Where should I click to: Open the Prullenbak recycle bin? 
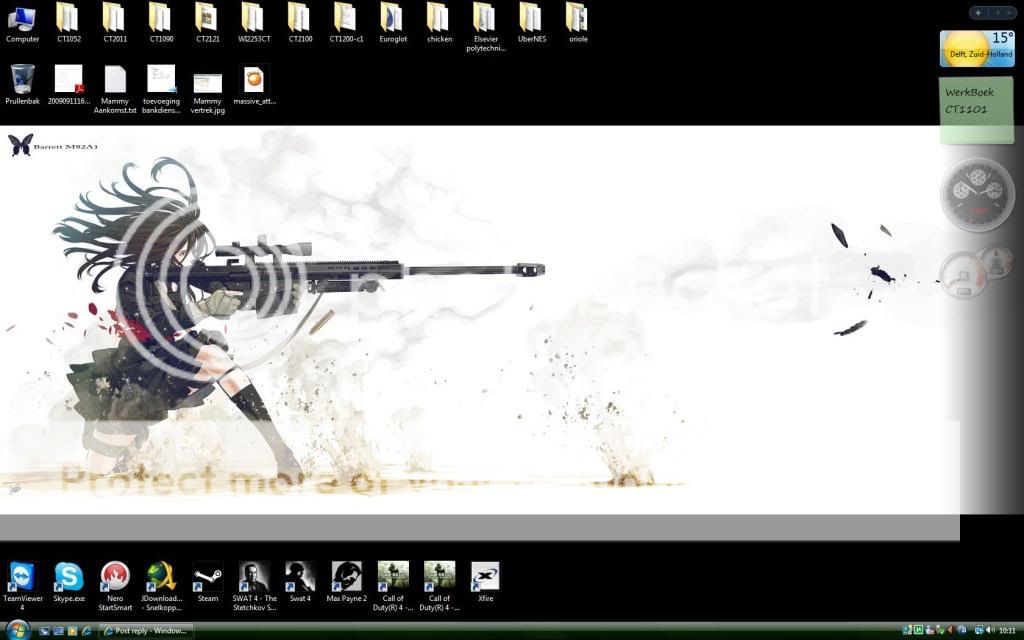click(x=22, y=82)
